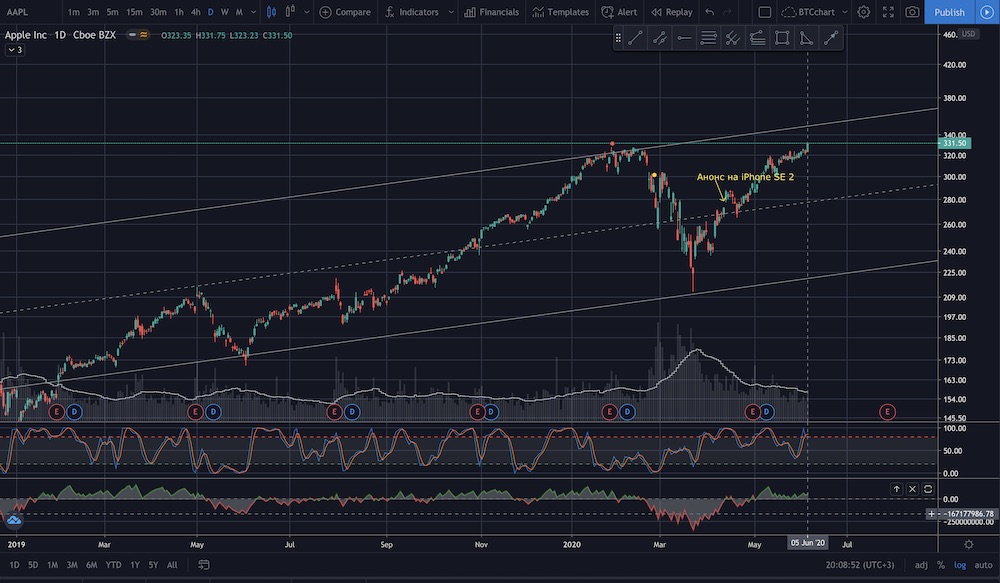Select the 4h timeframe
Viewport: 1000px width, 583px height.
[195, 11]
